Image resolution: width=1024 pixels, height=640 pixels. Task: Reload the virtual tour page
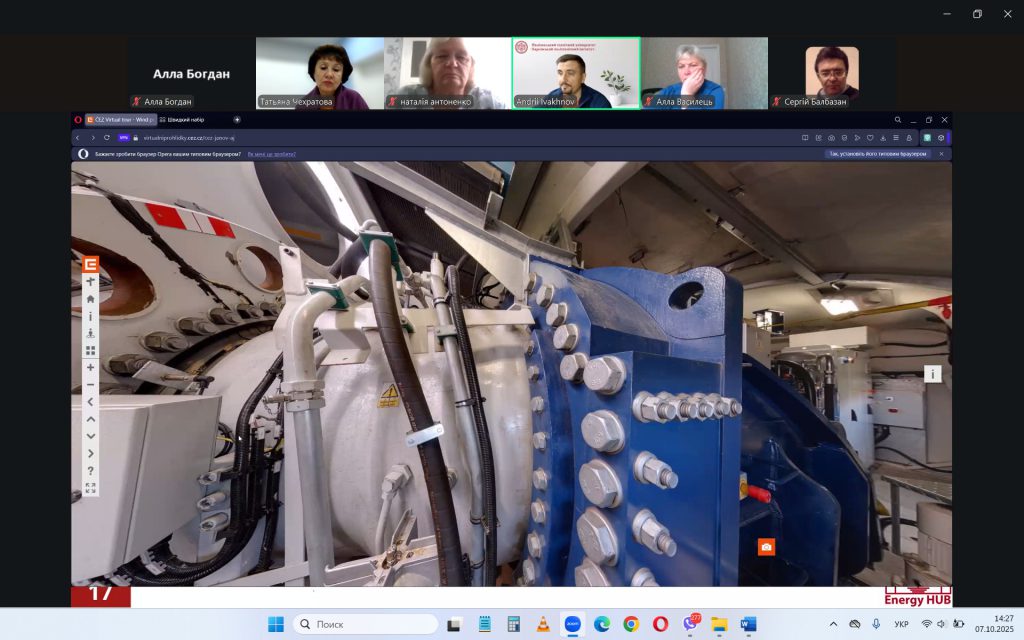click(107, 138)
